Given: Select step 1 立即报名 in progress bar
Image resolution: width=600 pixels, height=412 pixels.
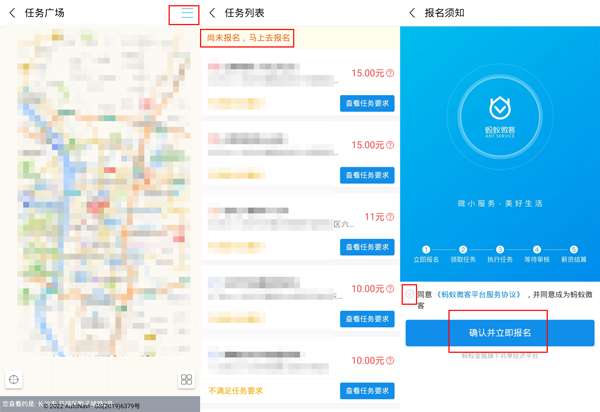Looking at the screenshot, I should (426, 254).
